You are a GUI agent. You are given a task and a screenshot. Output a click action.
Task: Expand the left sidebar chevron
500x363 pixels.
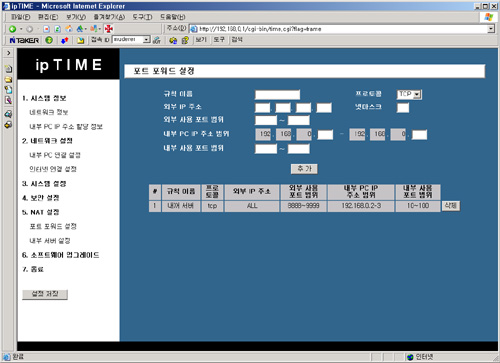[9, 53]
